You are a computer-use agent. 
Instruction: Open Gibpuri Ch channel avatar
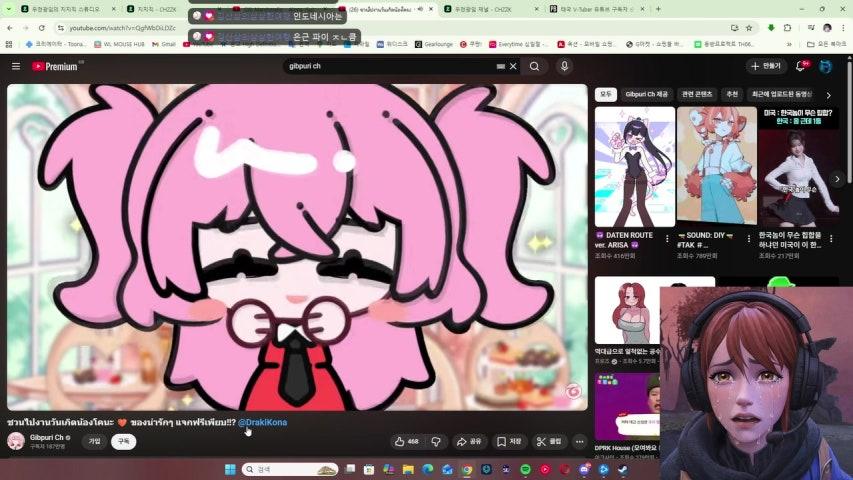[16, 441]
